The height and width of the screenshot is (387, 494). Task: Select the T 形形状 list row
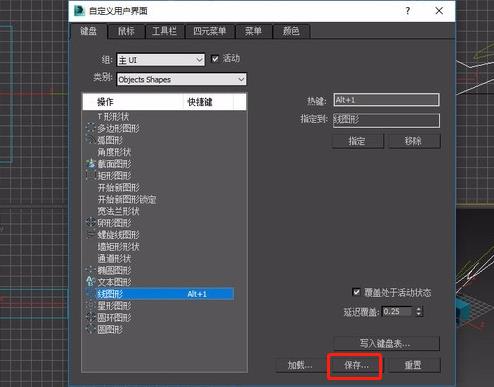159,116
